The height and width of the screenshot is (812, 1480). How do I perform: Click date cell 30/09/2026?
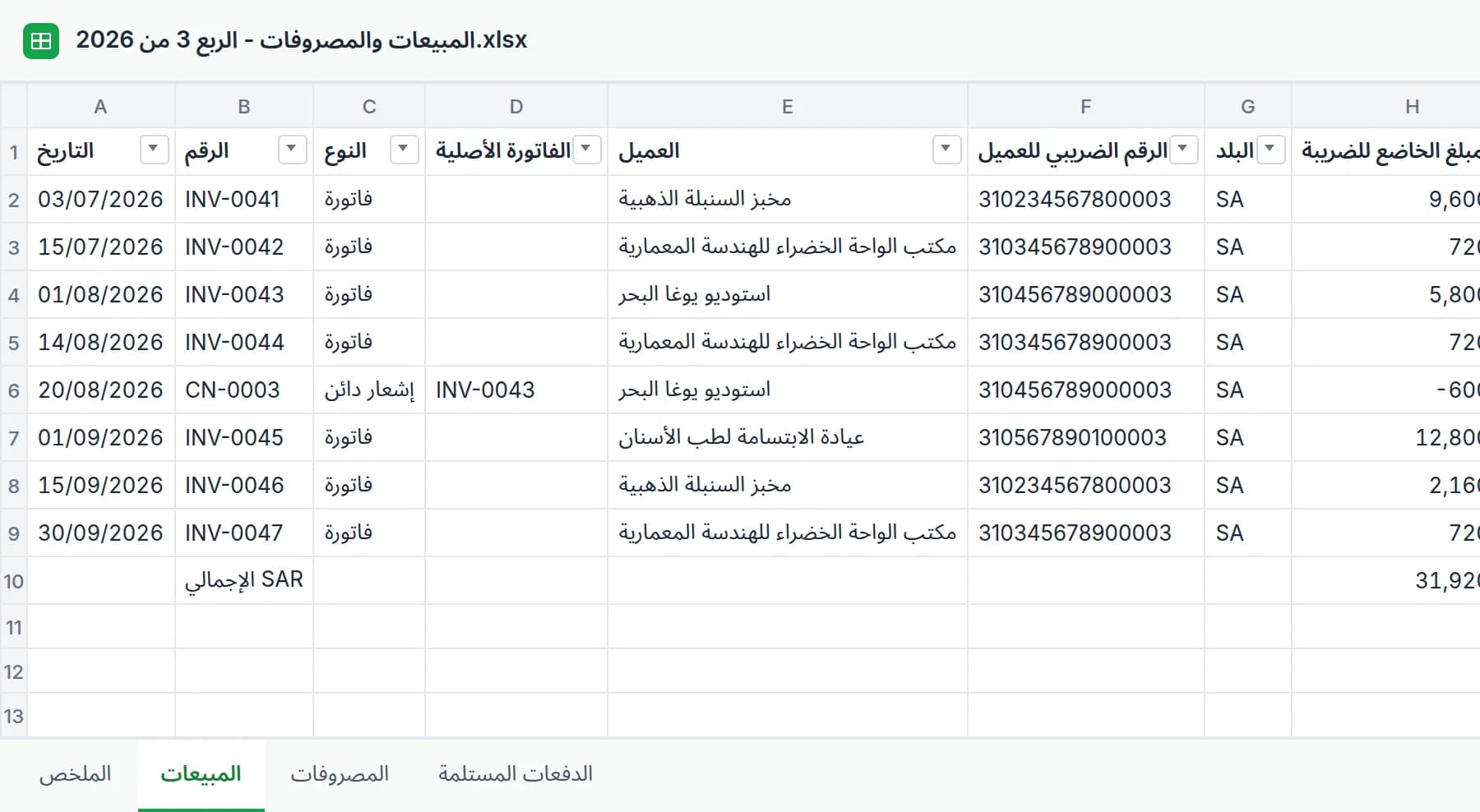click(101, 533)
